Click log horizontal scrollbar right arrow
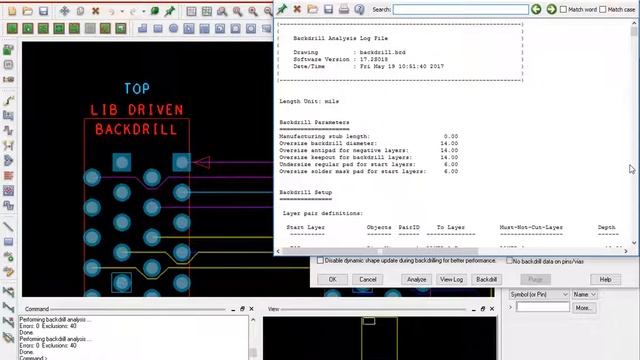Viewport: 640px width, 360px height. tap(626, 251)
